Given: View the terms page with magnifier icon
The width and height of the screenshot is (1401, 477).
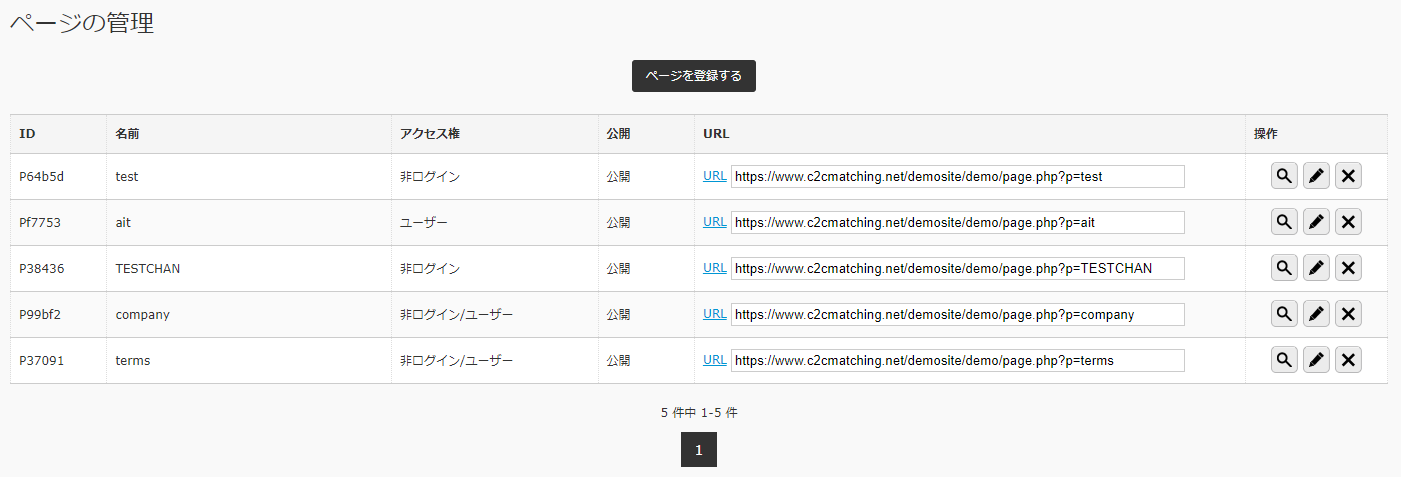Looking at the screenshot, I should pyautogui.click(x=1284, y=360).
